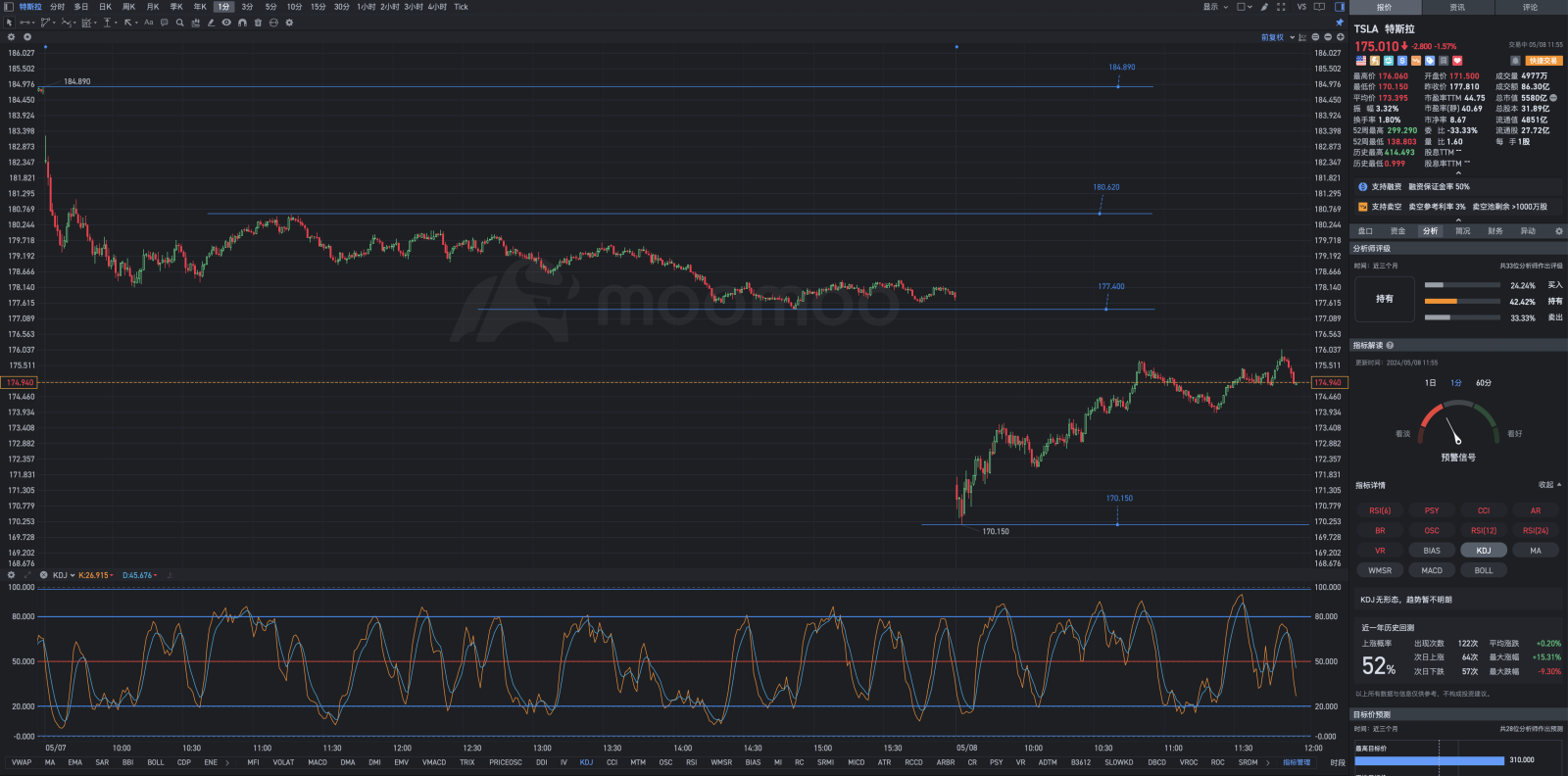Screen dimensions: 1568x776
Task: Close the KDJ indicator pane
Action: (44, 575)
